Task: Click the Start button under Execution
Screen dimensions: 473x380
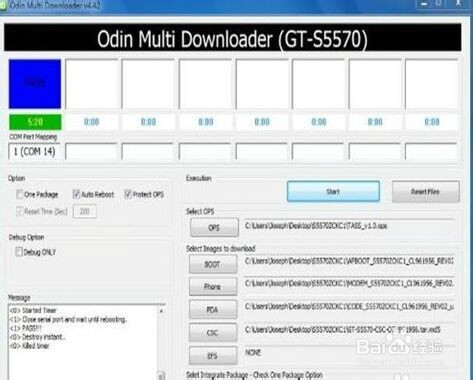Action: [333, 192]
